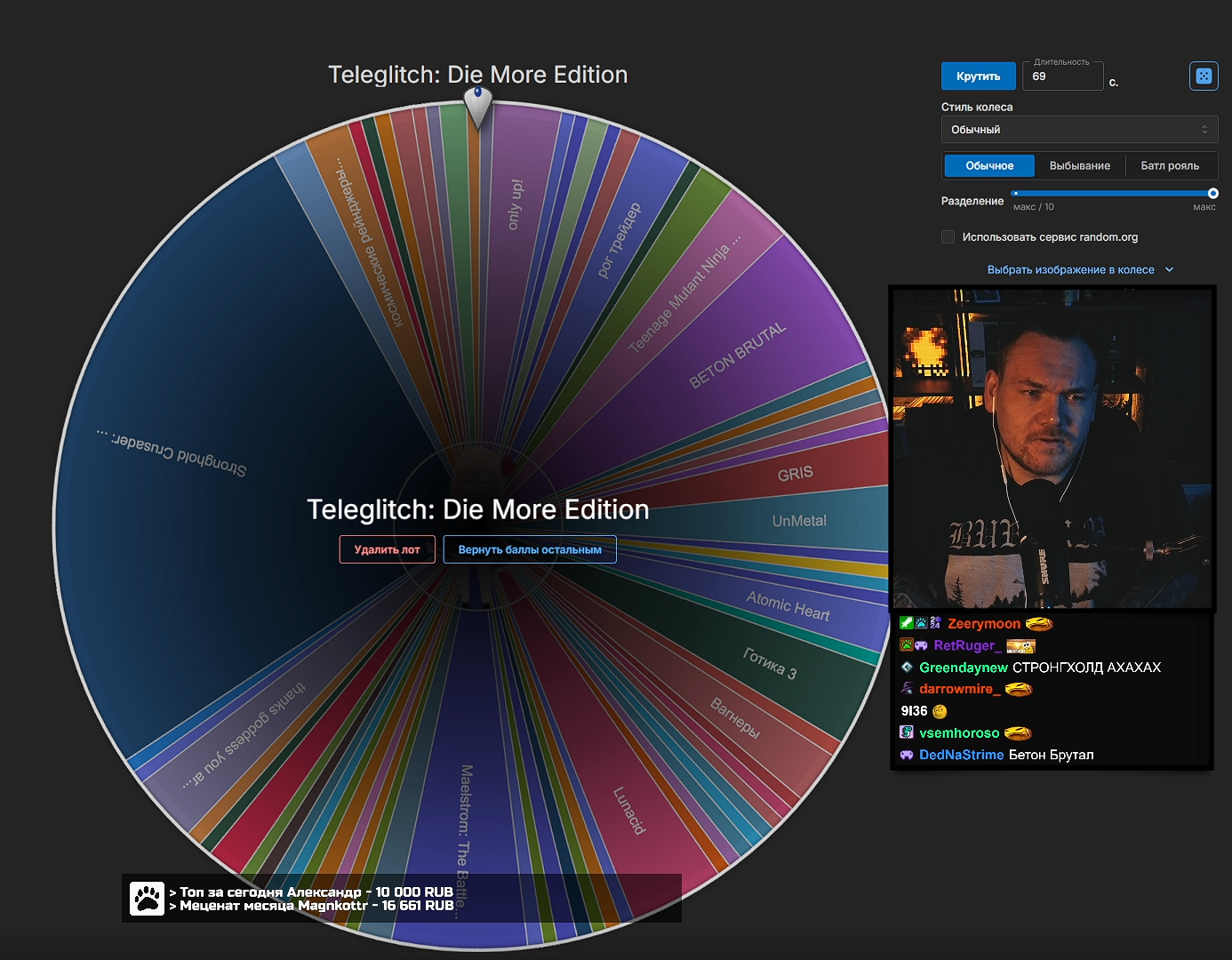
Task: Click the vsemhoroso username in chat
Action: click(x=959, y=733)
